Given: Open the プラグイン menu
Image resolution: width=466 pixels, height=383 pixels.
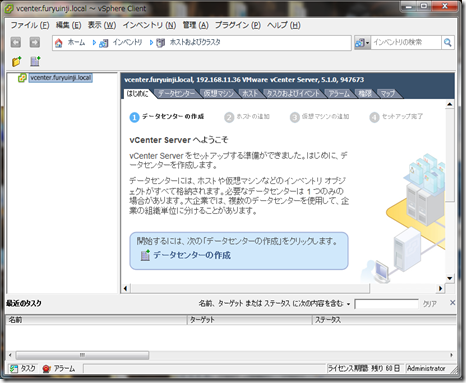Looking at the screenshot, I should (x=237, y=25).
